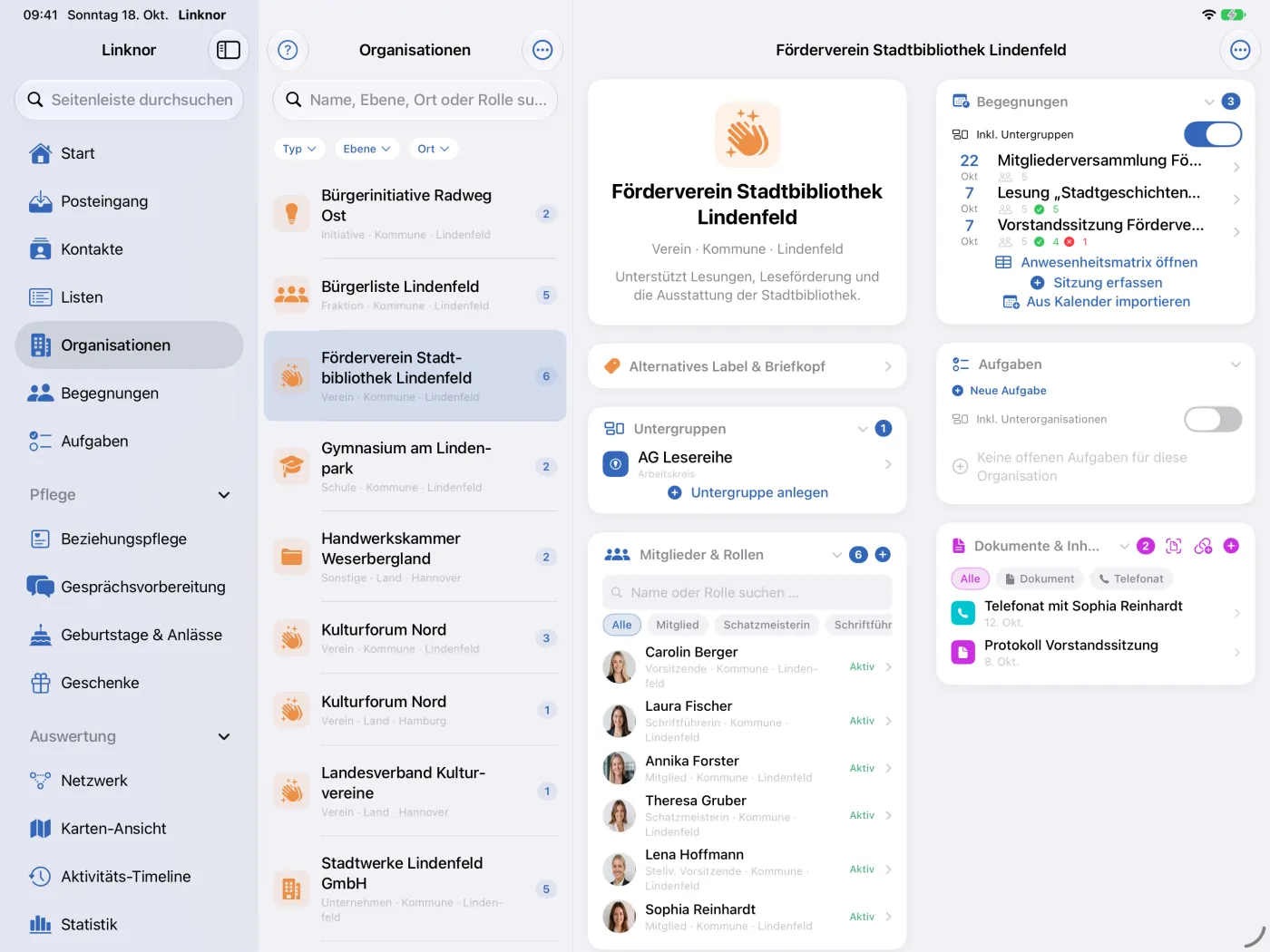Open Förderverein detail more options menu

(x=1240, y=50)
